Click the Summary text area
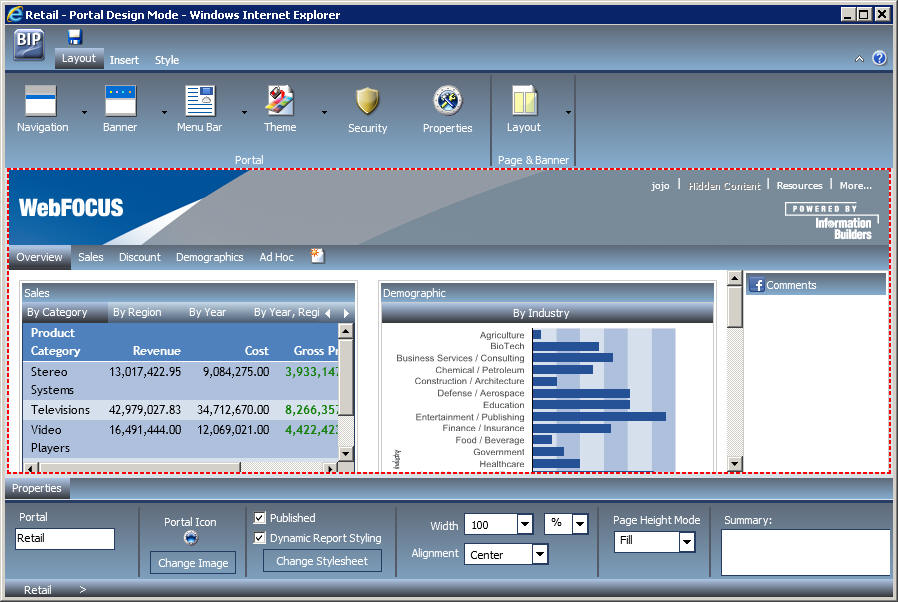 click(x=805, y=552)
